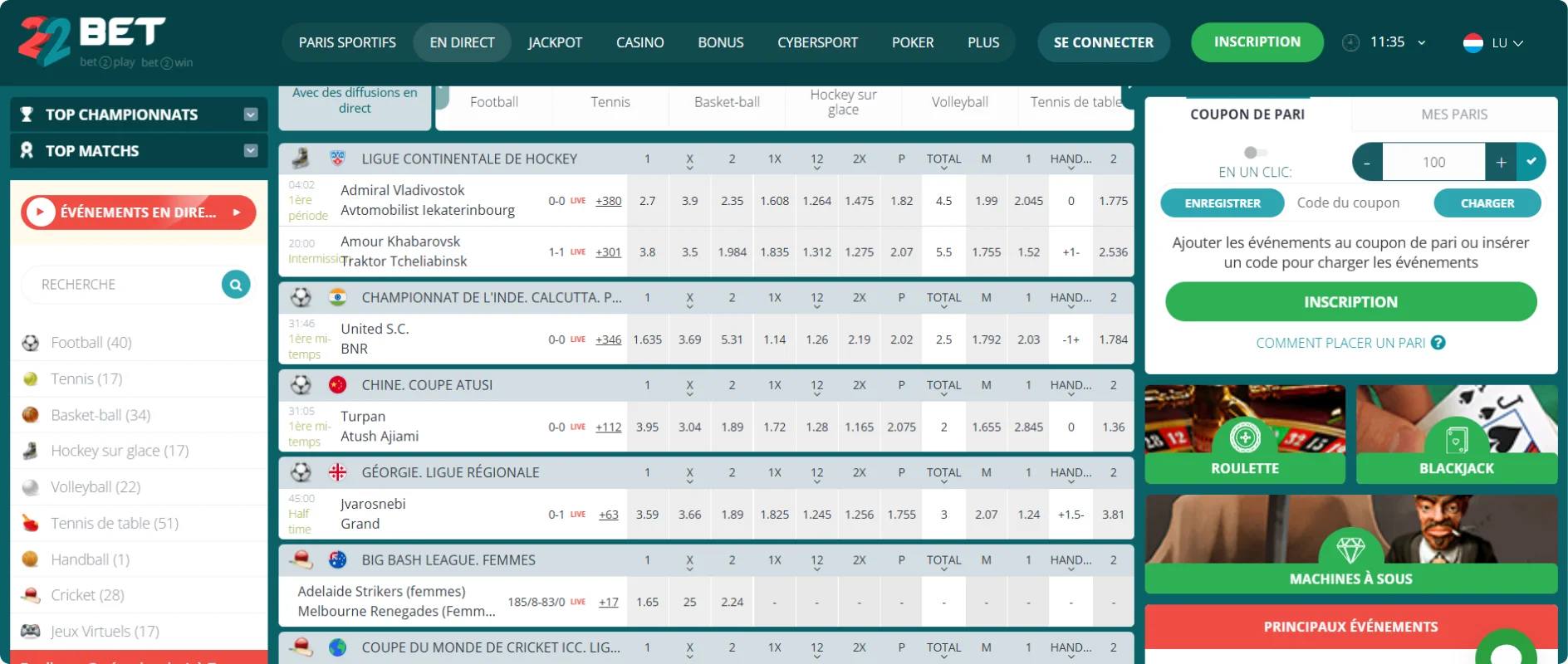Click Enregistrer coupon button
The width and height of the screenshot is (1568, 664).
(x=1223, y=203)
